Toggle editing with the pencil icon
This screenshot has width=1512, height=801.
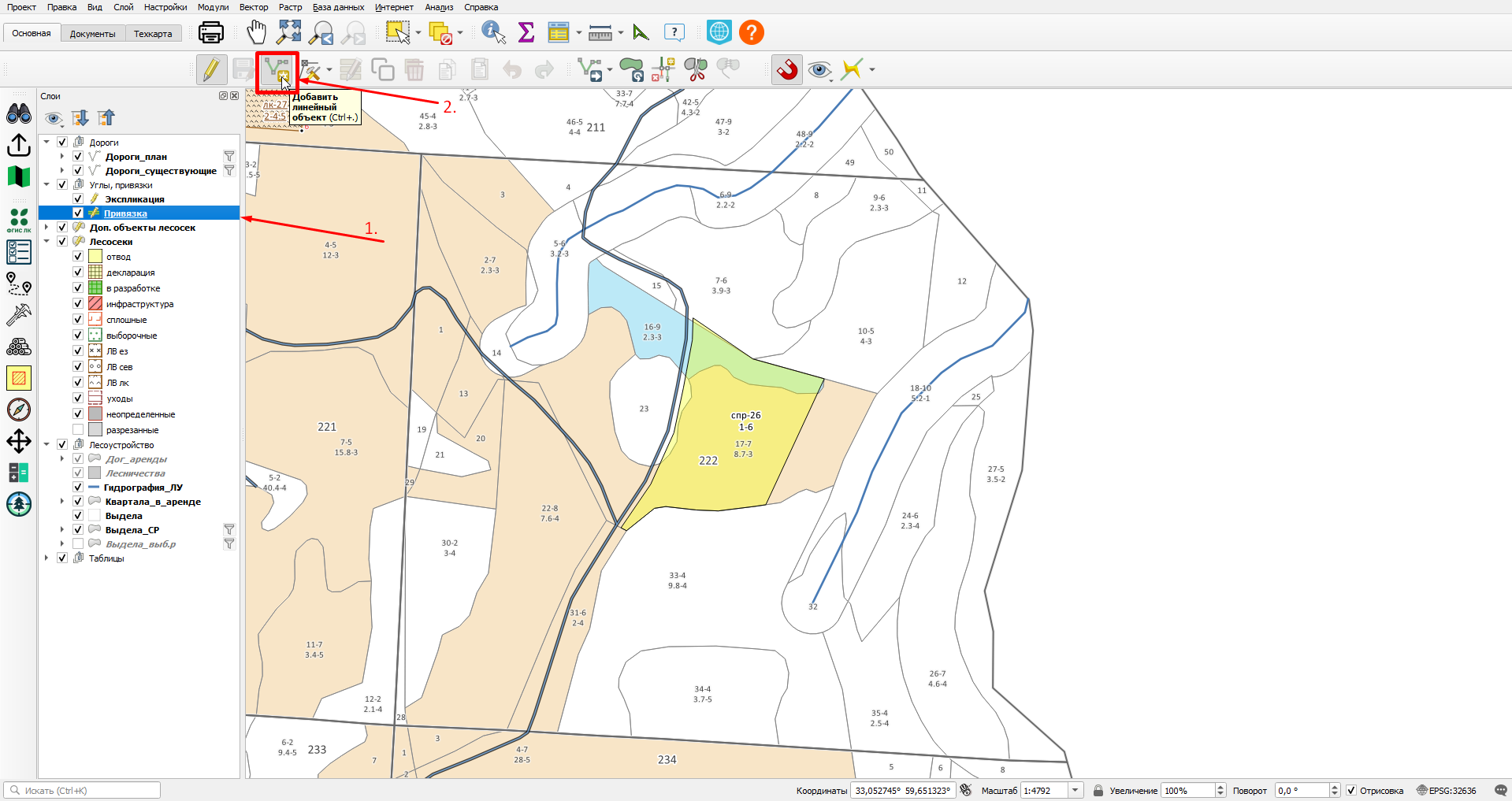[210, 69]
